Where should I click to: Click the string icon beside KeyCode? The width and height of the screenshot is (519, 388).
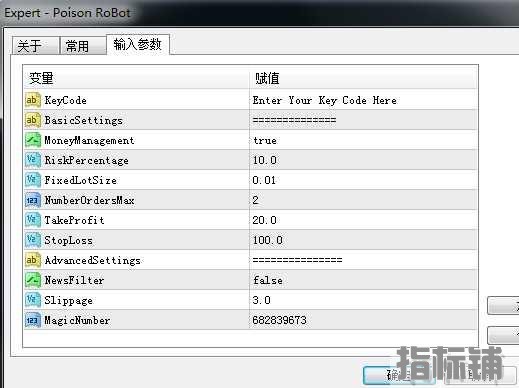33,100
